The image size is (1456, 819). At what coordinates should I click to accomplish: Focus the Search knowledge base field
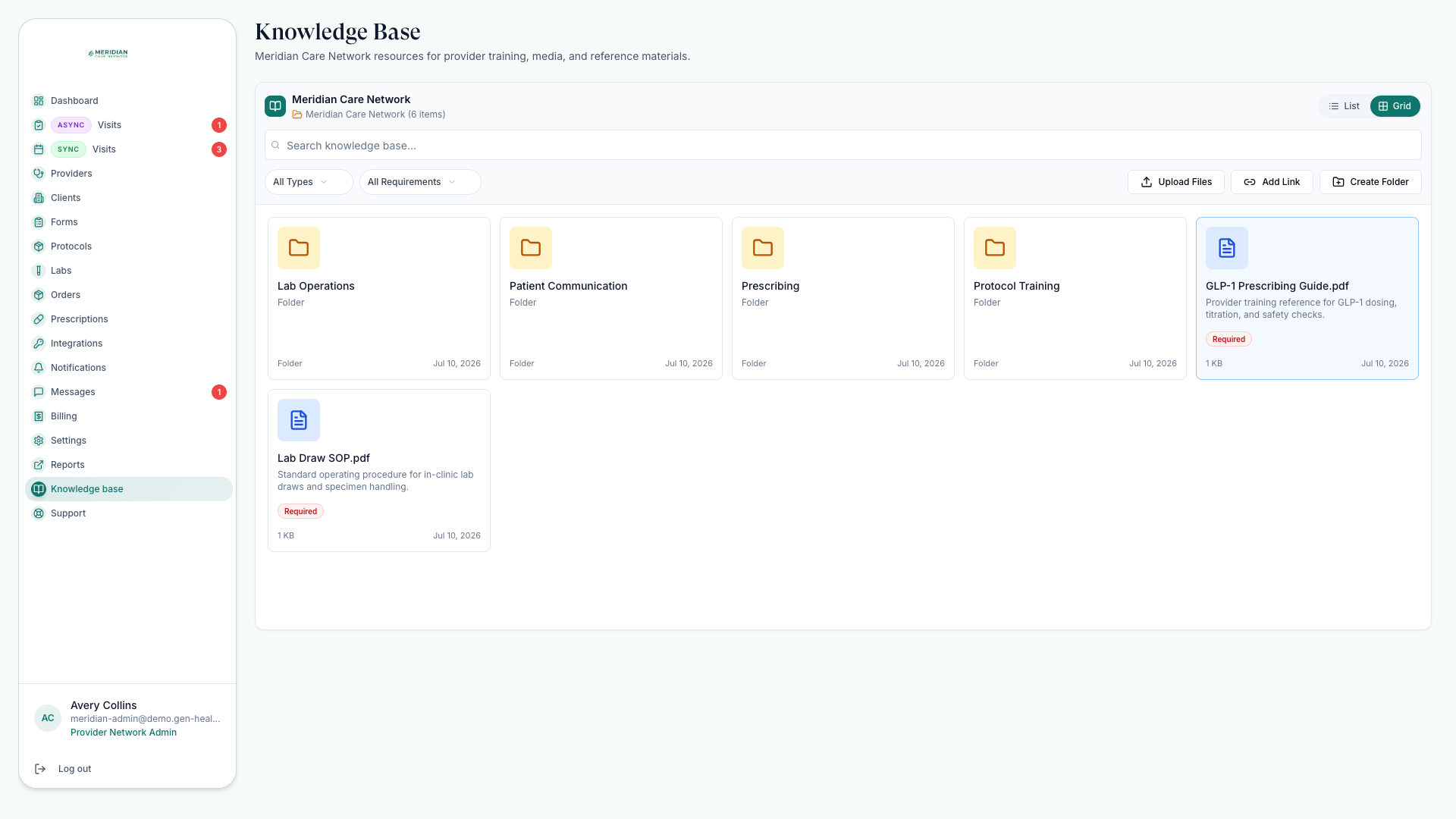pyautogui.click(x=843, y=146)
